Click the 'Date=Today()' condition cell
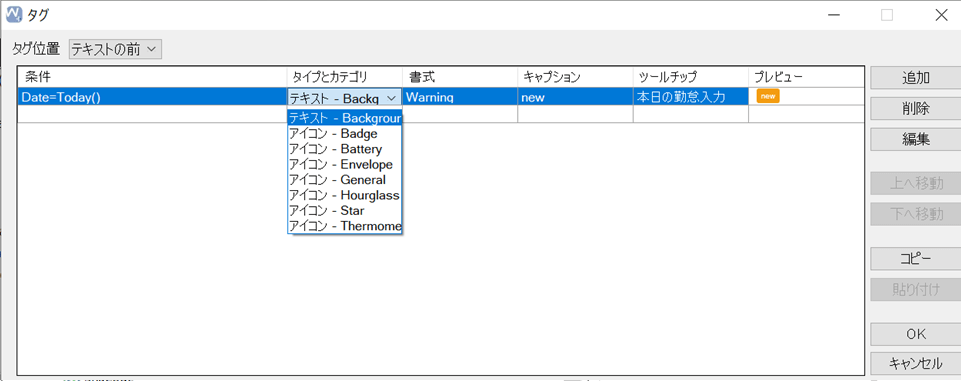The width and height of the screenshot is (961, 381). (x=152, y=97)
